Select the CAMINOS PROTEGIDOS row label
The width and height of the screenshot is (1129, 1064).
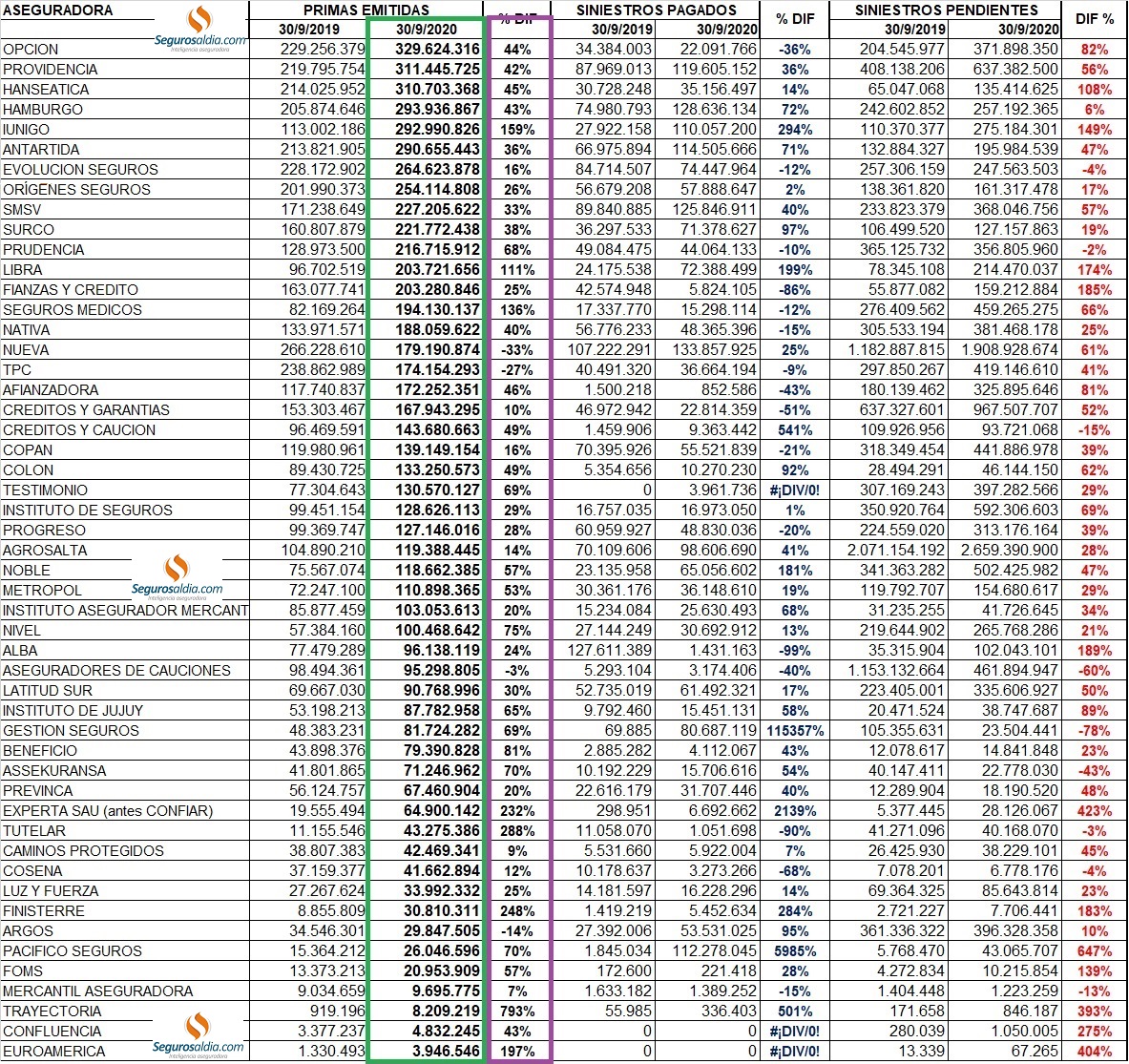pyautogui.click(x=84, y=851)
